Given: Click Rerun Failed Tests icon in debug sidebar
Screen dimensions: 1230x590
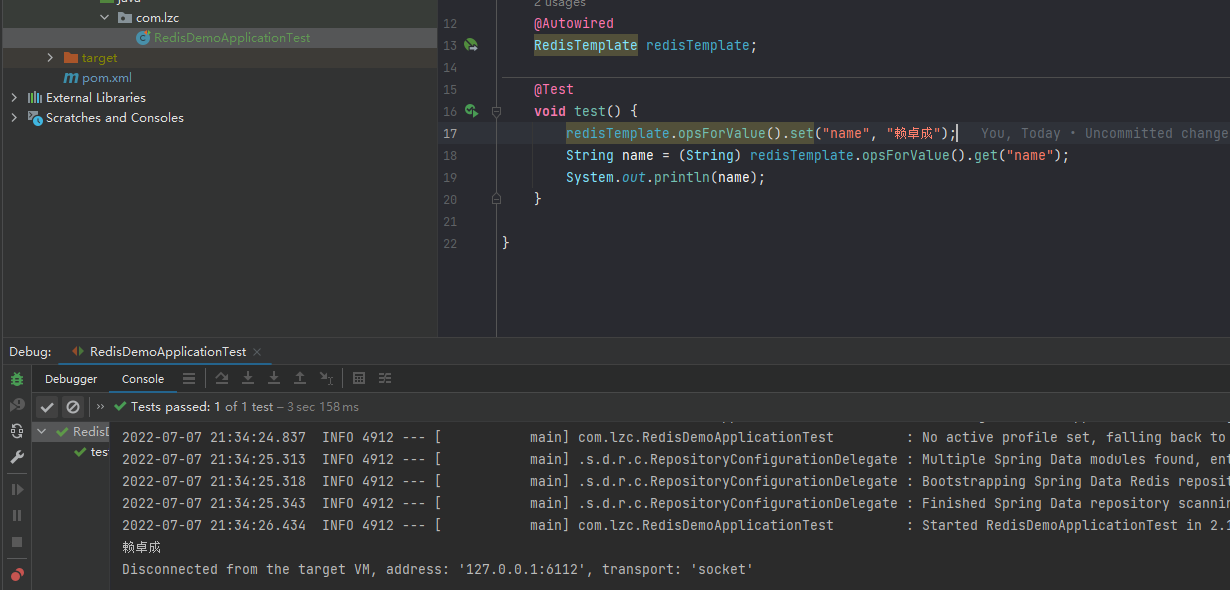Looking at the screenshot, I should click(17, 405).
